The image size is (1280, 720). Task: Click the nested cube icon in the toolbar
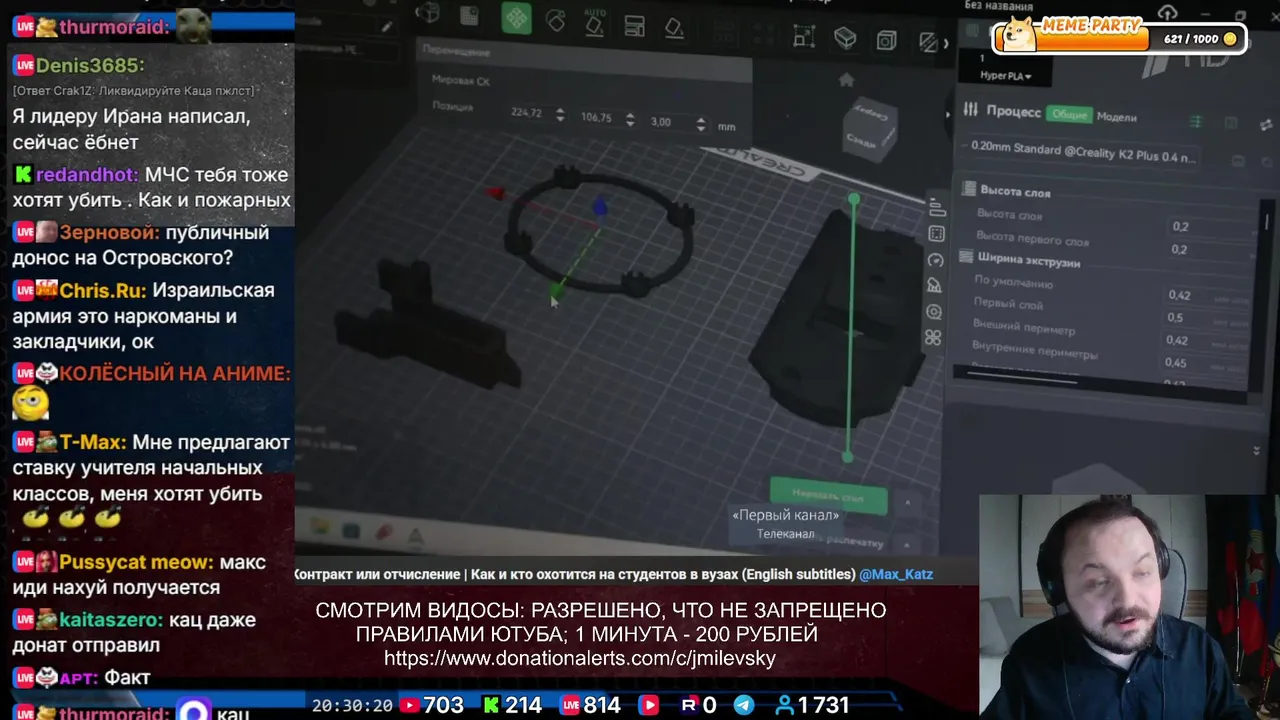(x=886, y=40)
